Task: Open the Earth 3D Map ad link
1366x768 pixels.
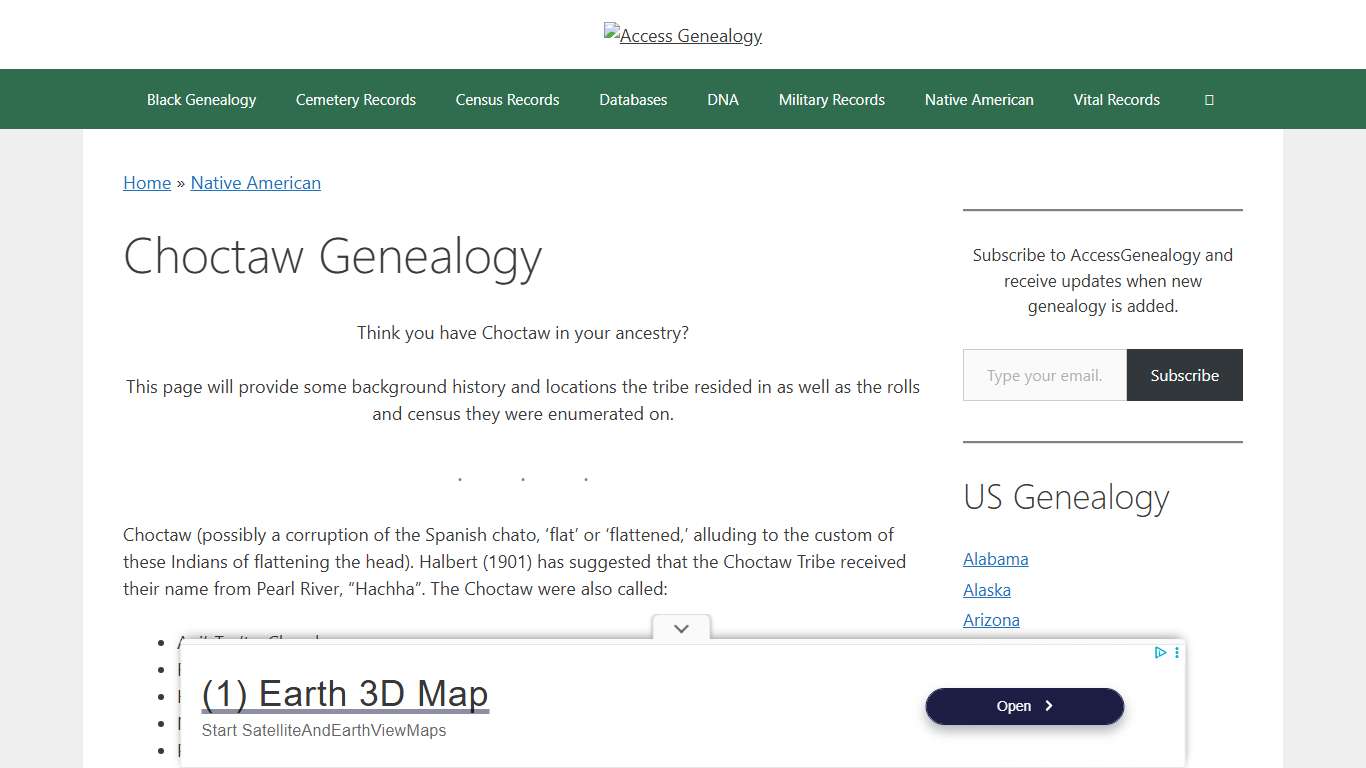Action: (x=345, y=693)
